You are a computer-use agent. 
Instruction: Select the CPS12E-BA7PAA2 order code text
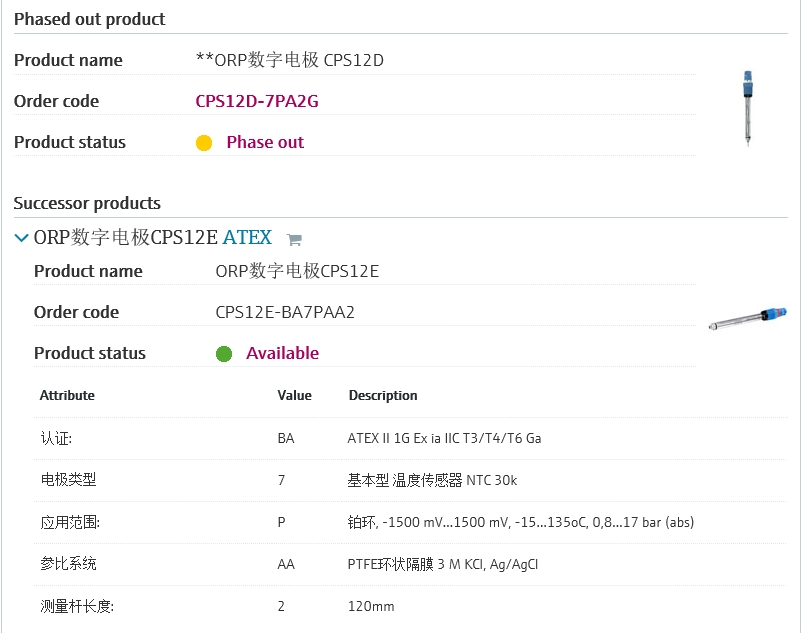[x=285, y=312]
